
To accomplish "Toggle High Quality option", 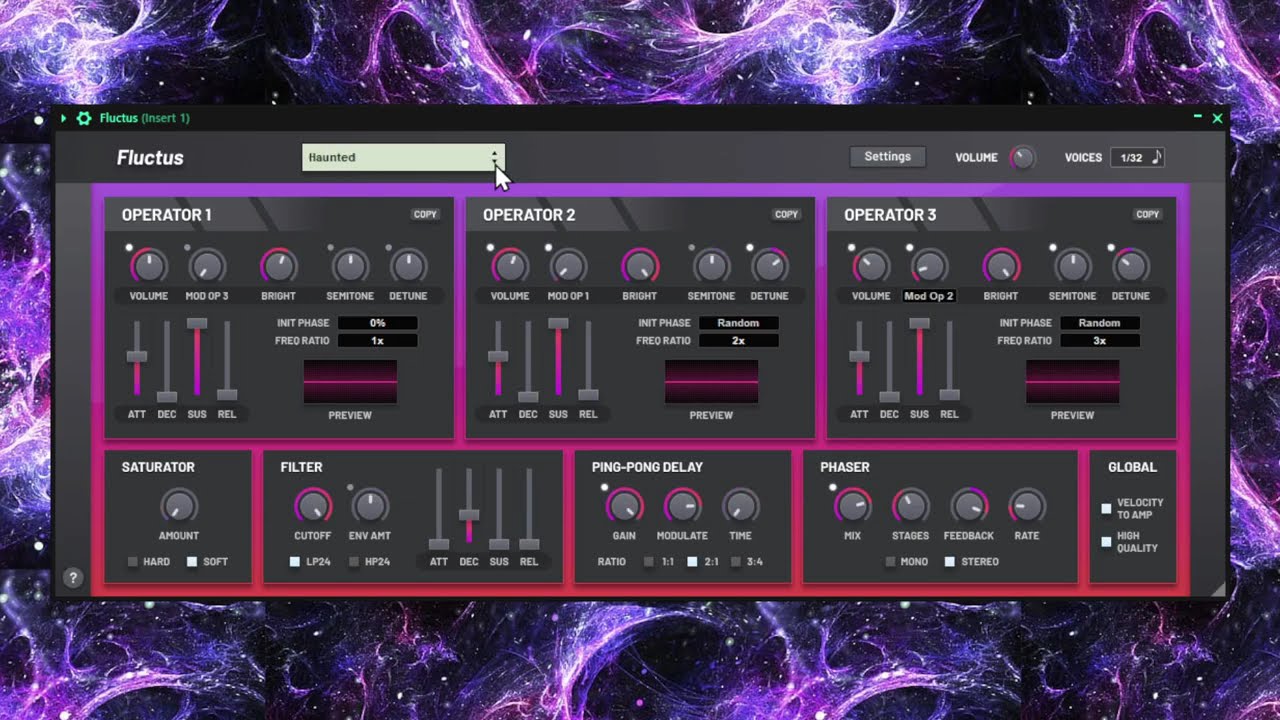I will tap(1107, 542).
